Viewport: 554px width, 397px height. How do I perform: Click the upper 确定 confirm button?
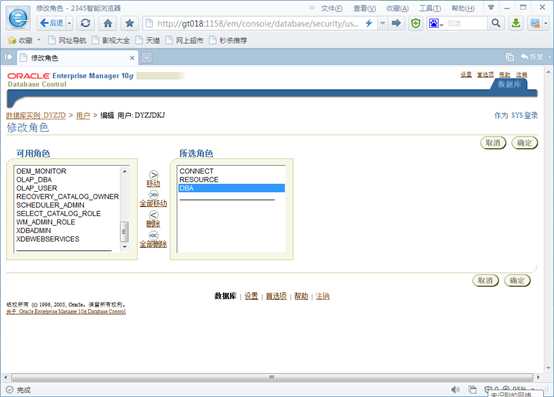[524, 143]
